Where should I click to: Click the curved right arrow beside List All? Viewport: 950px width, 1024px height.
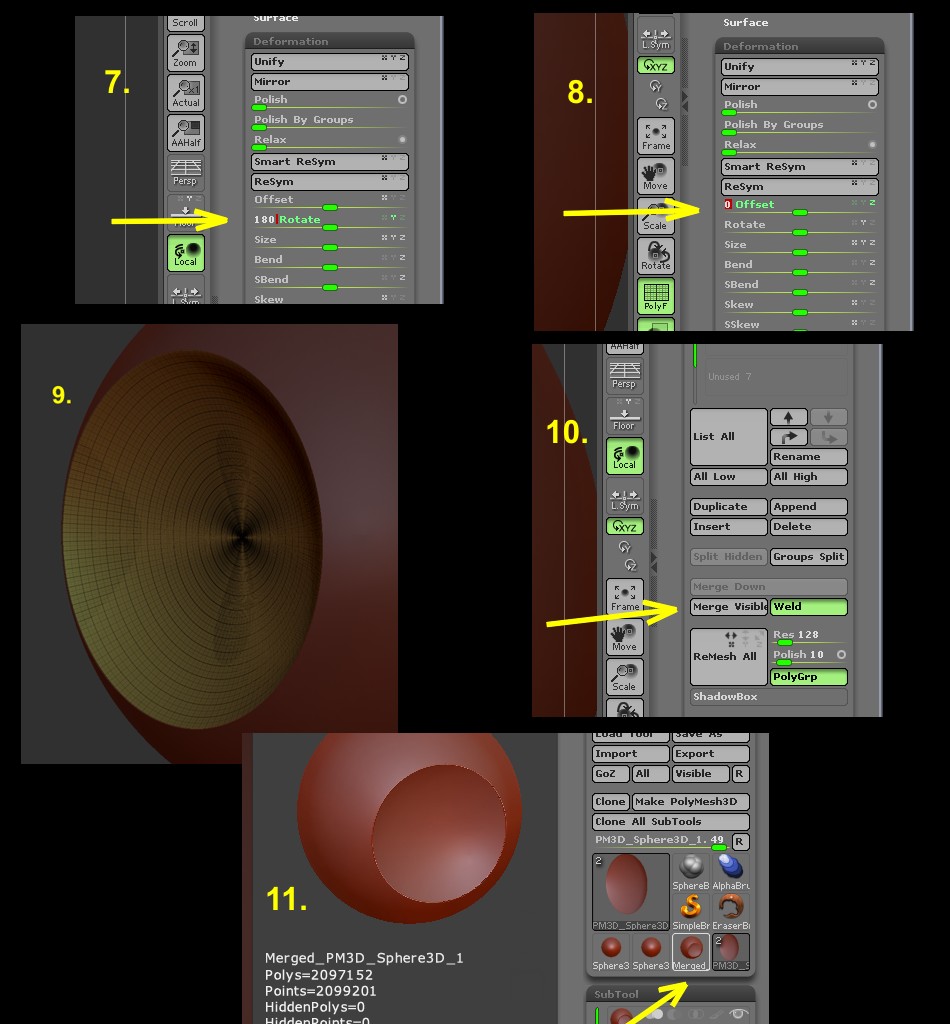(789, 437)
